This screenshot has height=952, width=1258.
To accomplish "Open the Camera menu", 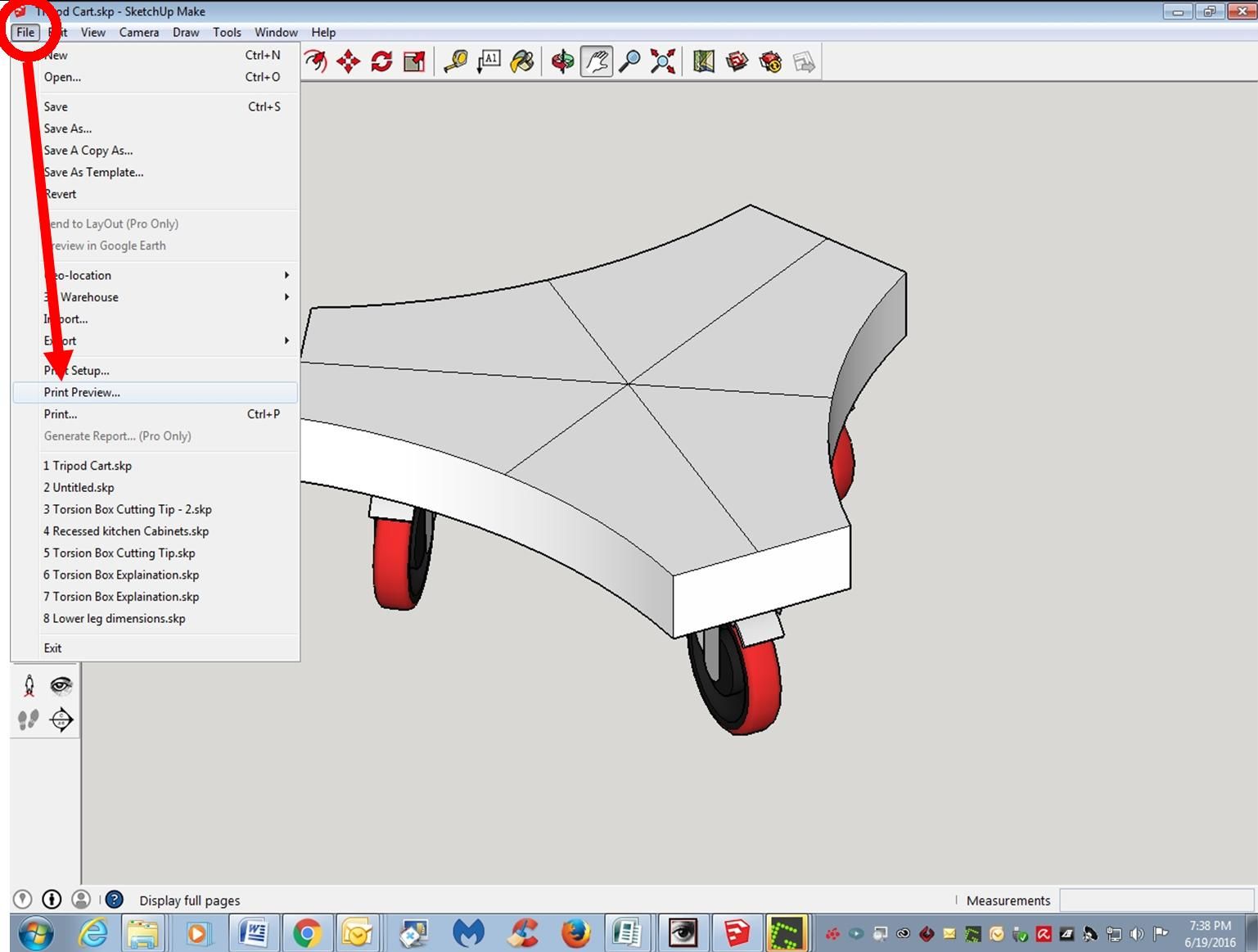I will (x=138, y=32).
